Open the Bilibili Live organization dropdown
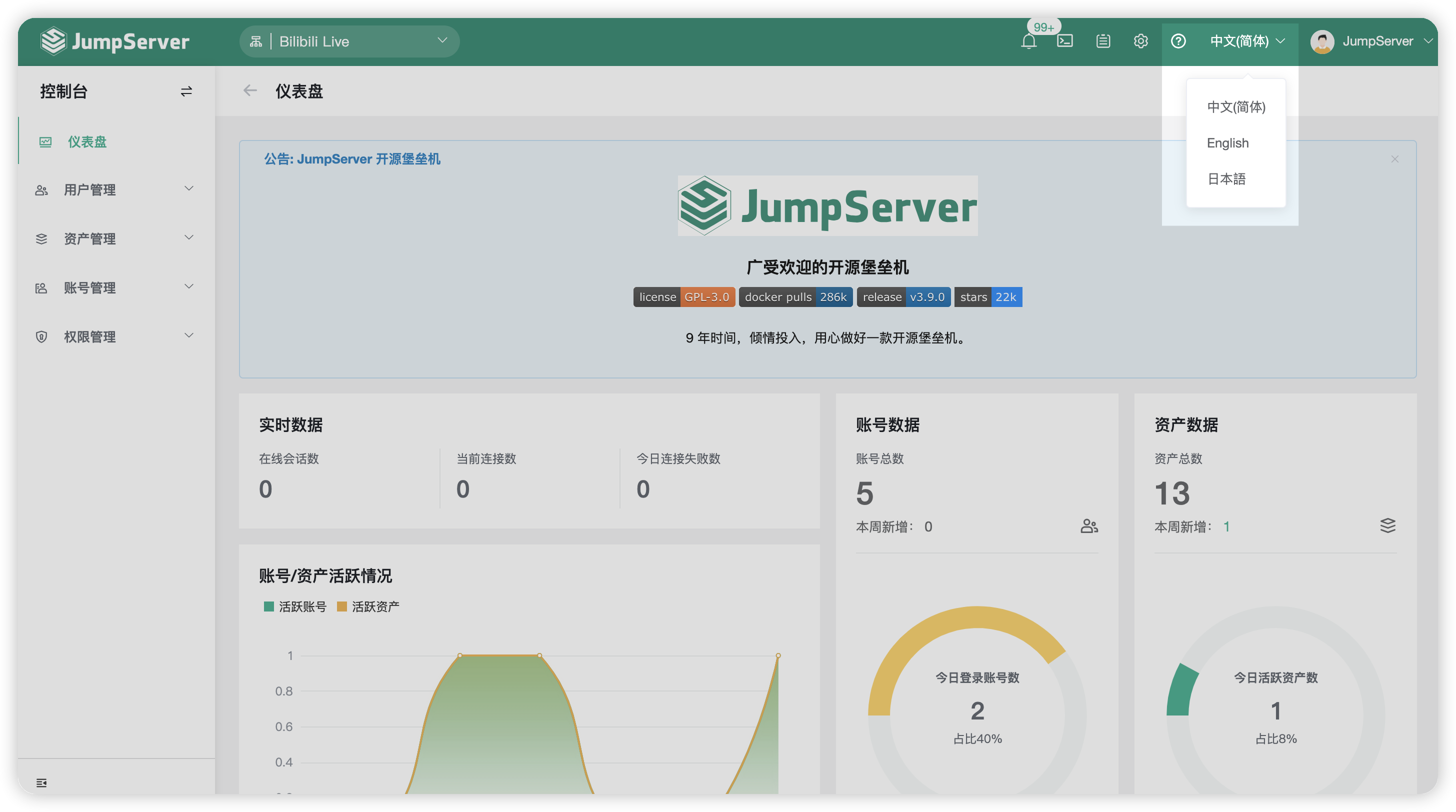 349,41
